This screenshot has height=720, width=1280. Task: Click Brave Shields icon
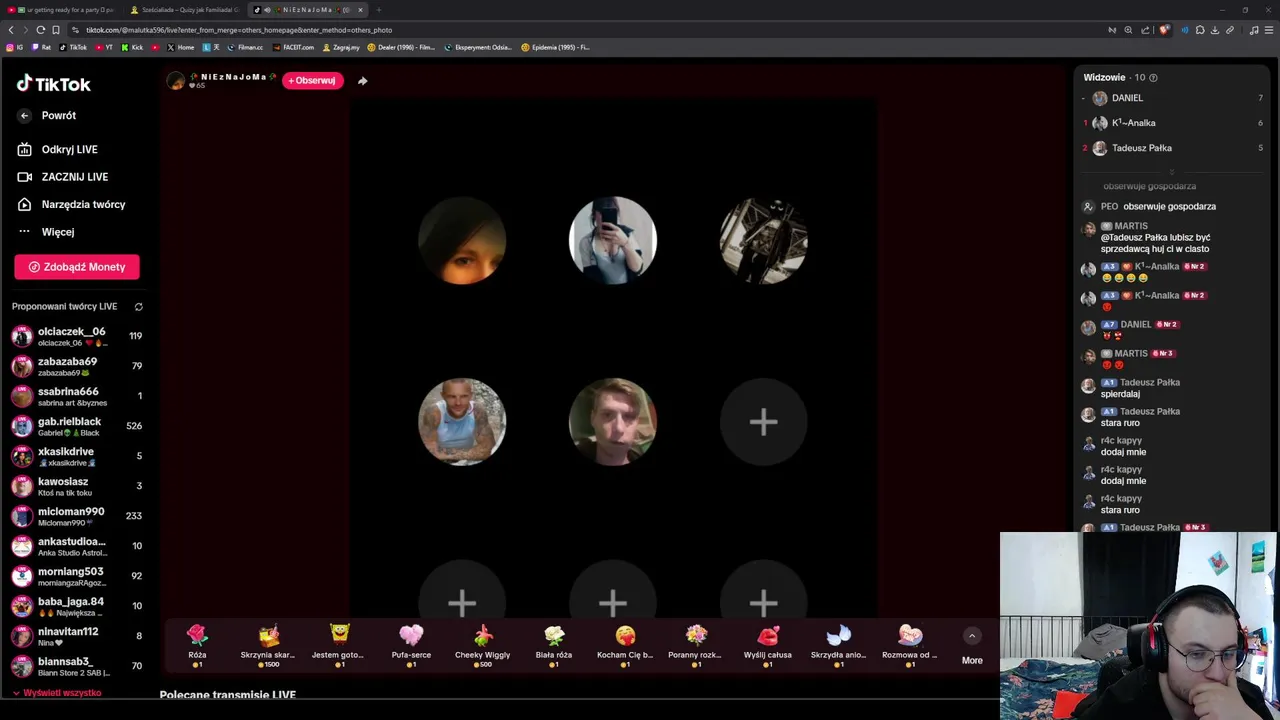click(x=1164, y=30)
